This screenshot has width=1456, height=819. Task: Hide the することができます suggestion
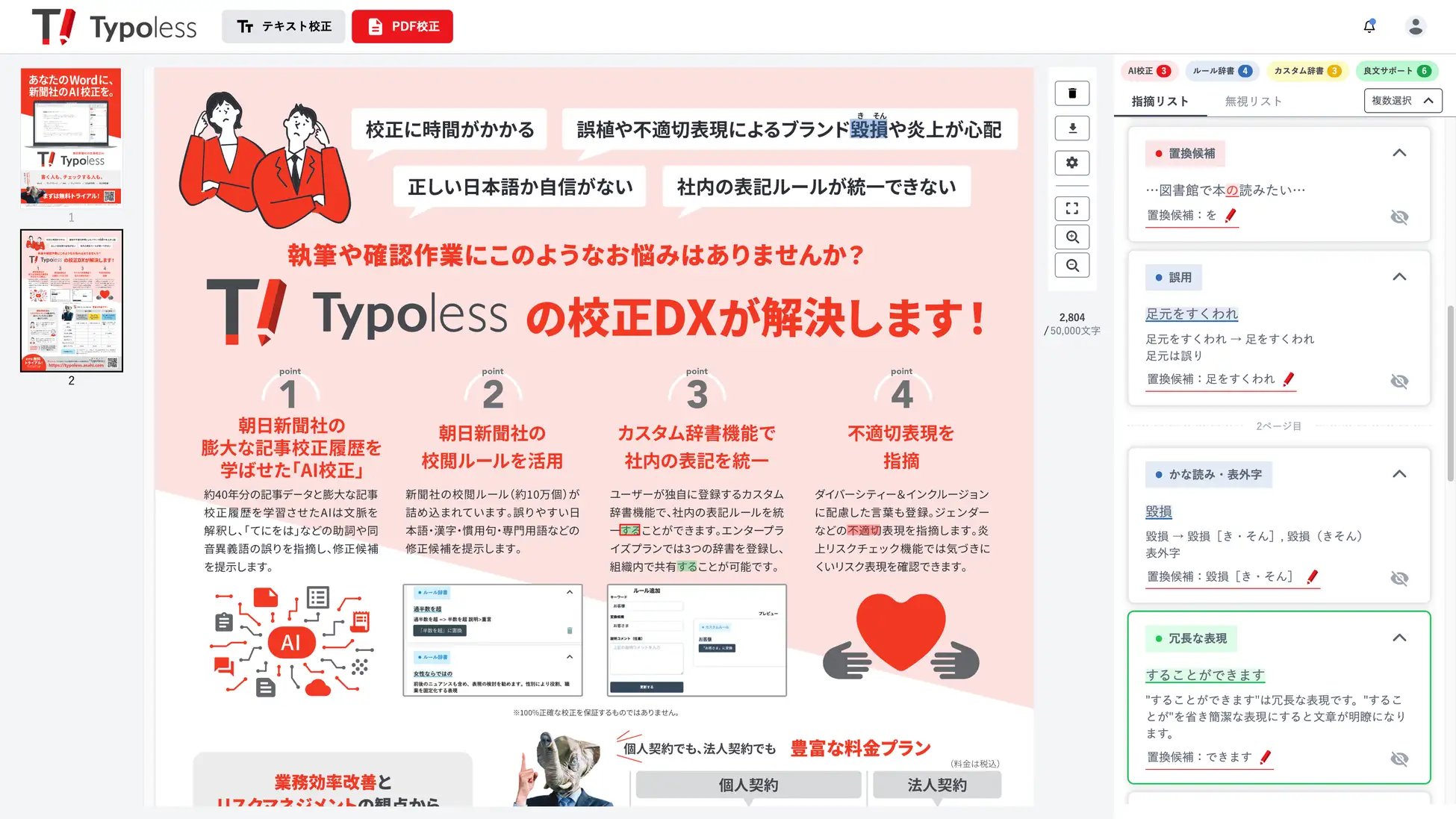(x=1399, y=759)
